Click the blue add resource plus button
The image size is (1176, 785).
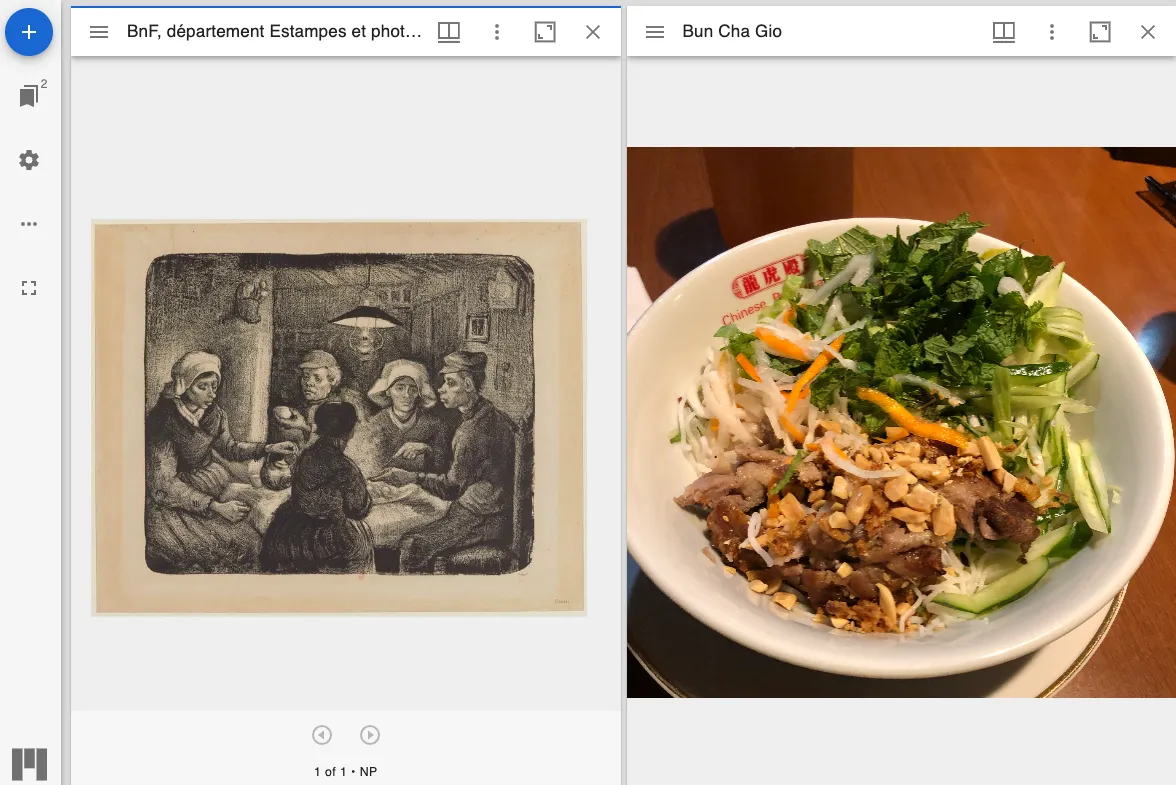tap(28, 32)
